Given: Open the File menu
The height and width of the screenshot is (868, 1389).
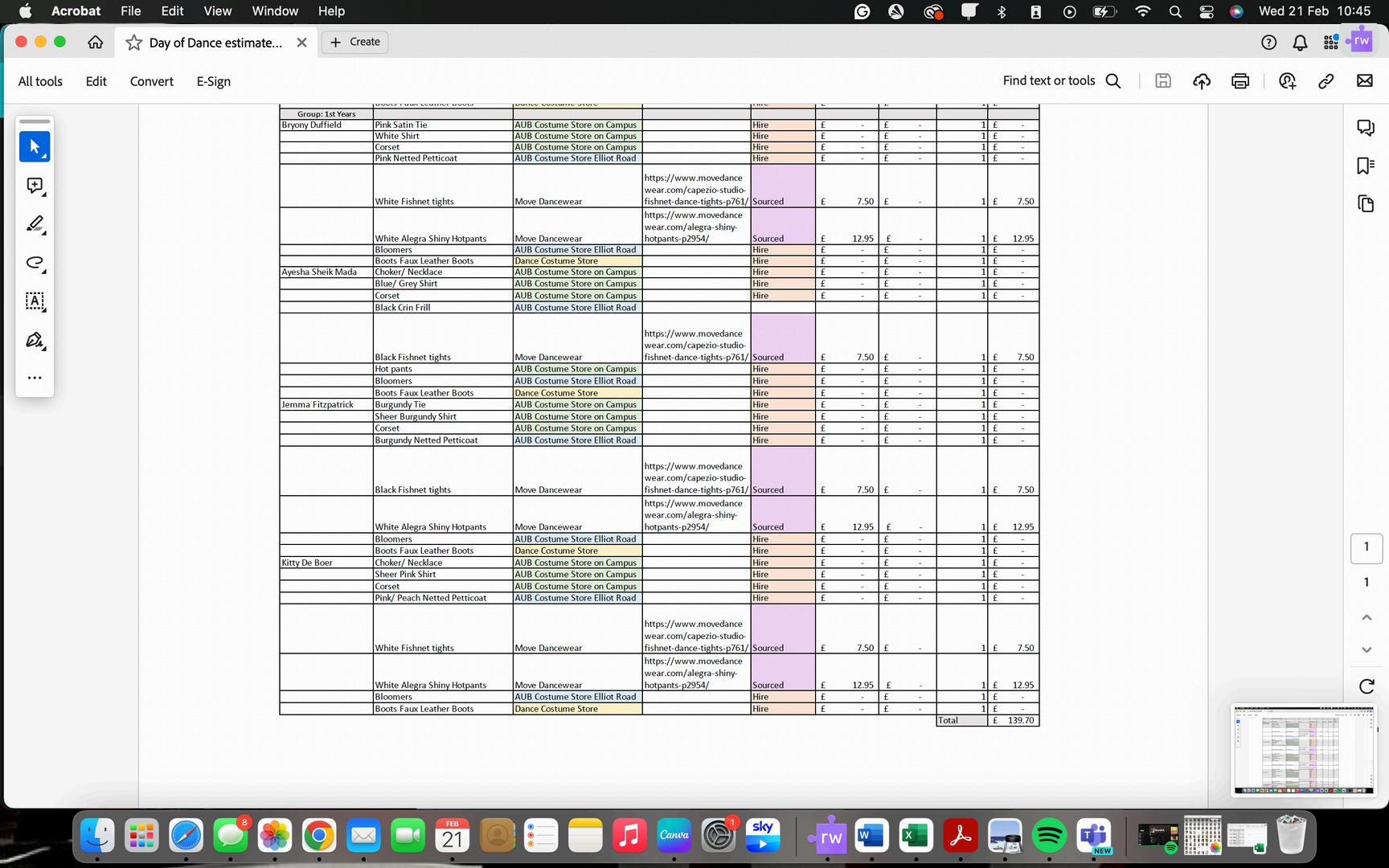Looking at the screenshot, I should tap(131, 11).
